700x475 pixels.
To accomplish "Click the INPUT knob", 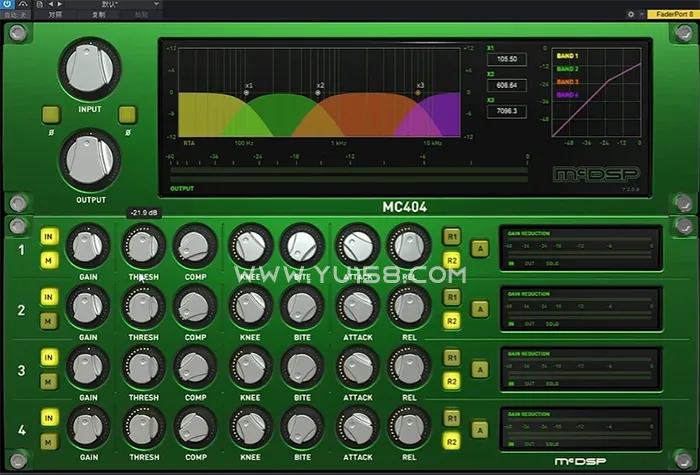I will tap(89, 69).
